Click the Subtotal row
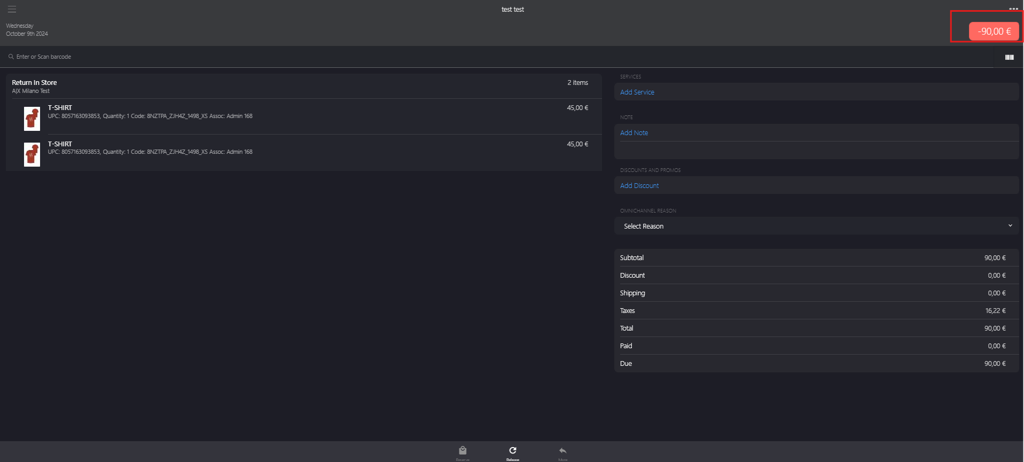The height and width of the screenshot is (462, 1024). [816, 257]
